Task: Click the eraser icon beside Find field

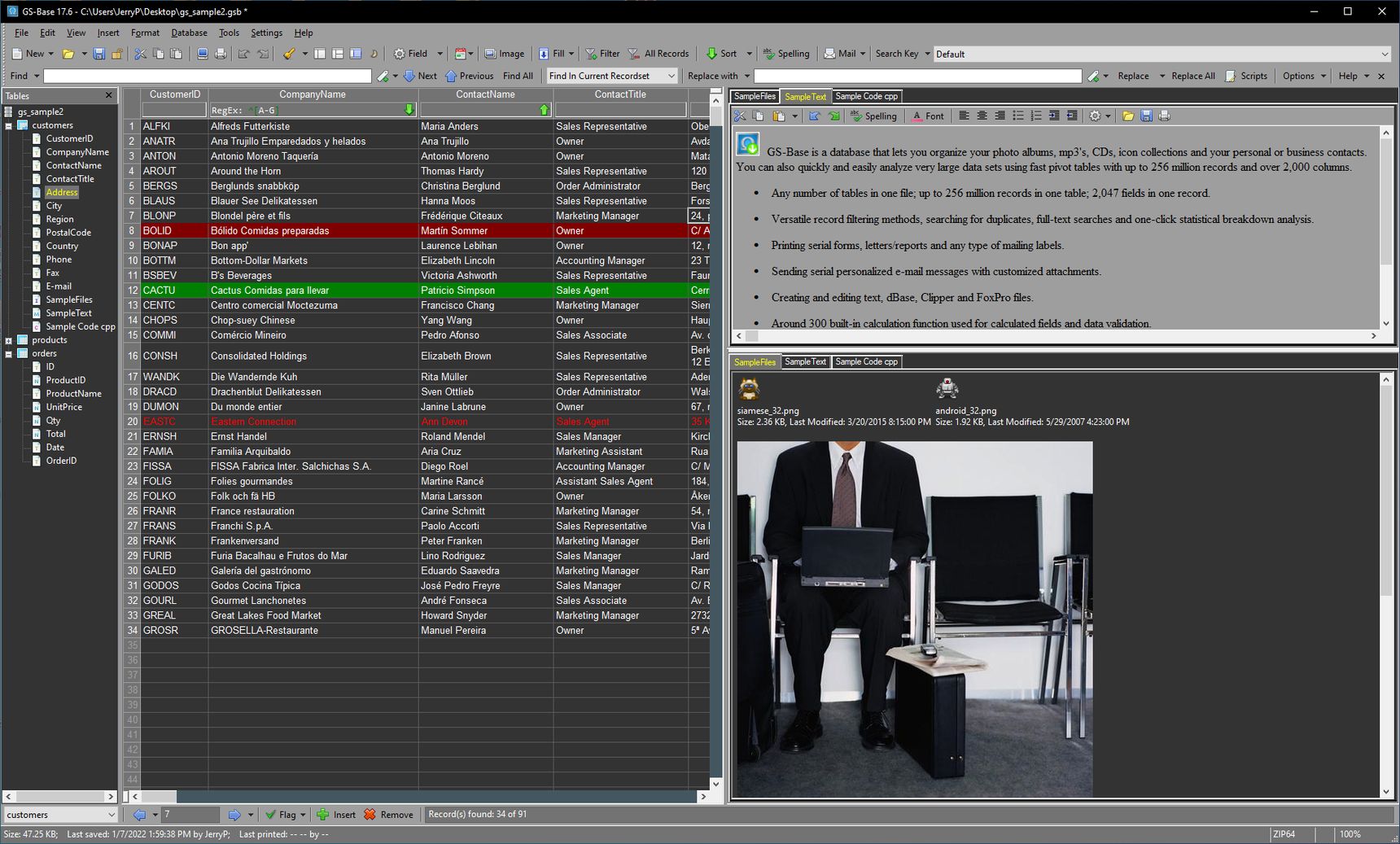Action: 383,76
